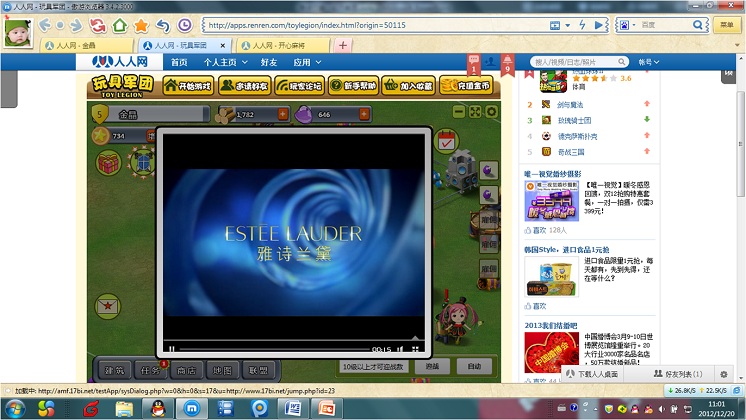Click 邀请好友 button

click(x=245, y=86)
